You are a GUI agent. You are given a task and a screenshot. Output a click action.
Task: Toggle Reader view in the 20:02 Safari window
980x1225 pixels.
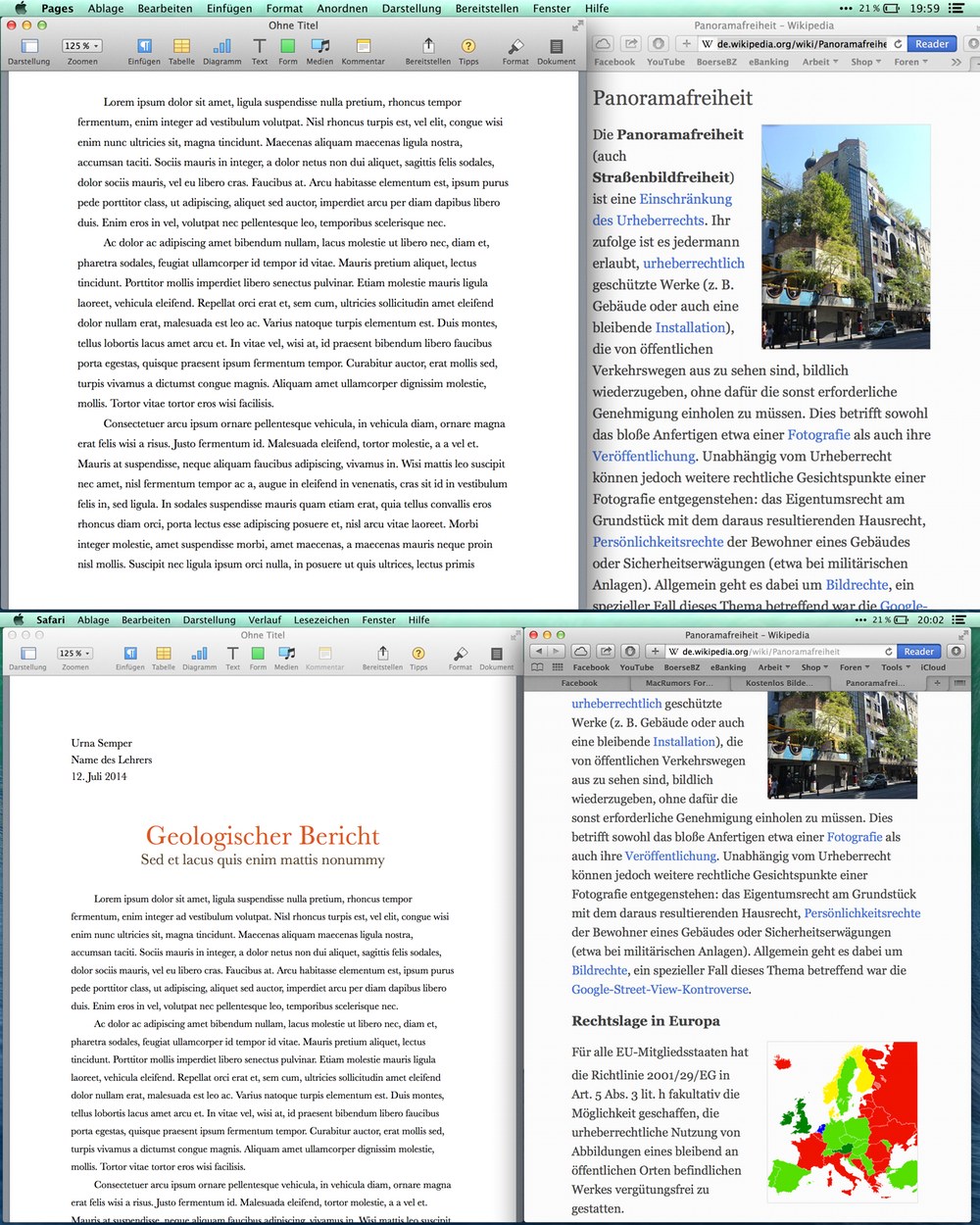[x=919, y=652]
